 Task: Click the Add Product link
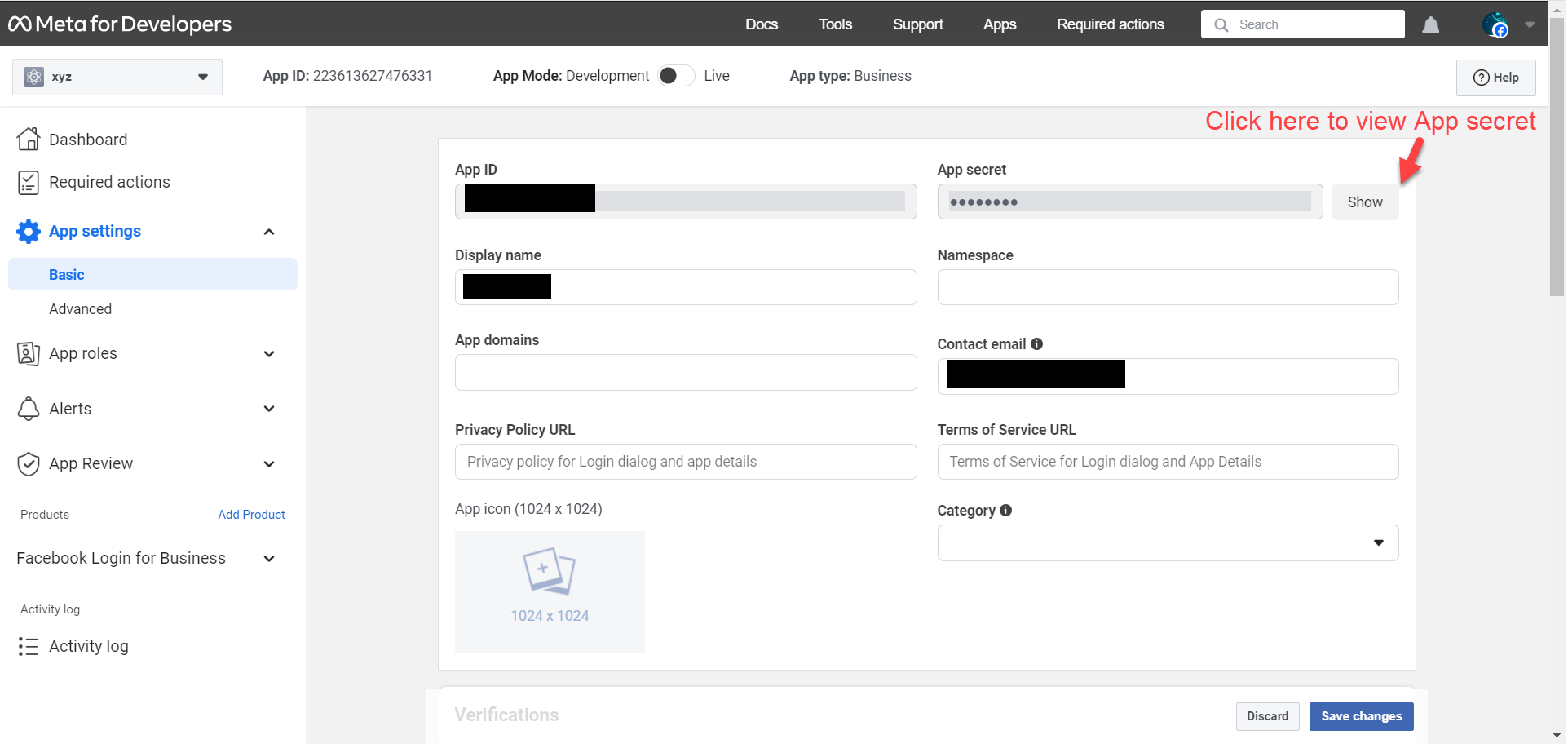click(251, 515)
